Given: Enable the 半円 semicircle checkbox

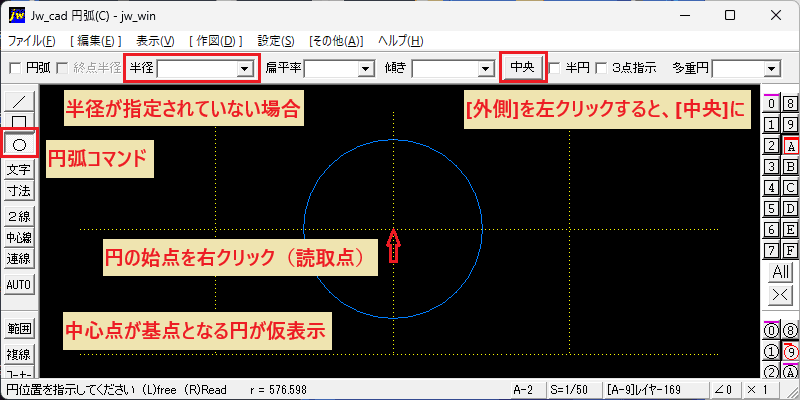Looking at the screenshot, I should pyautogui.click(x=555, y=68).
